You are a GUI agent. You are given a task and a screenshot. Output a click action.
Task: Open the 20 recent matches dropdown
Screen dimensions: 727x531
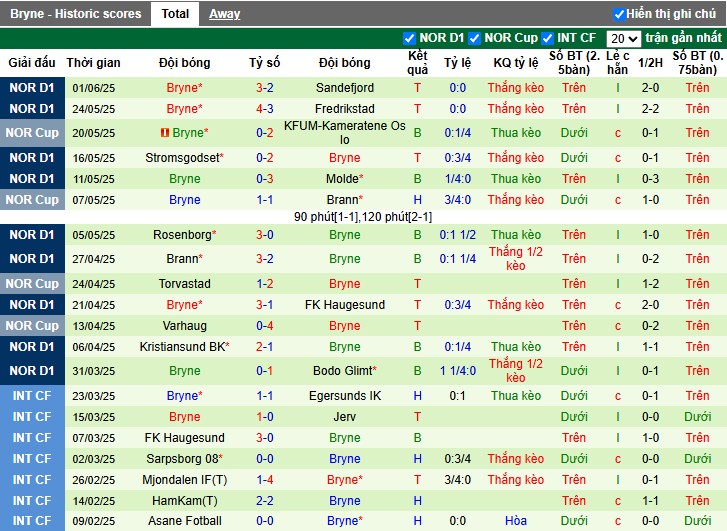pyautogui.click(x=624, y=38)
